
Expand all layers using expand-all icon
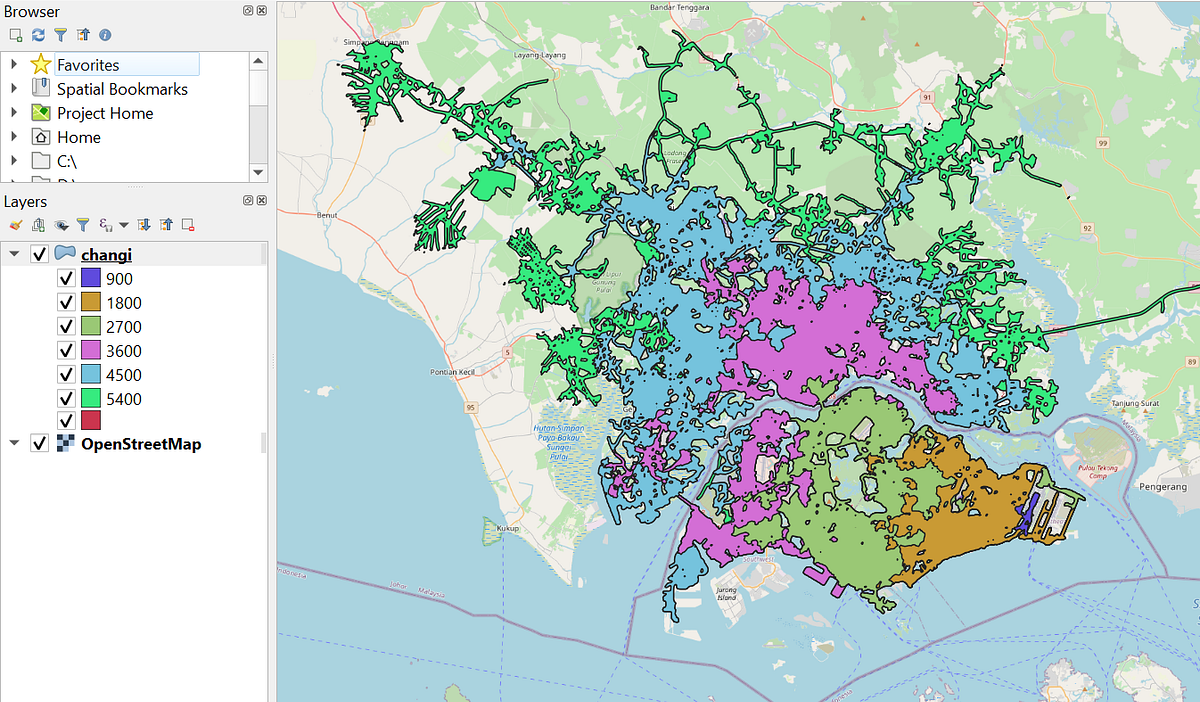point(143,224)
